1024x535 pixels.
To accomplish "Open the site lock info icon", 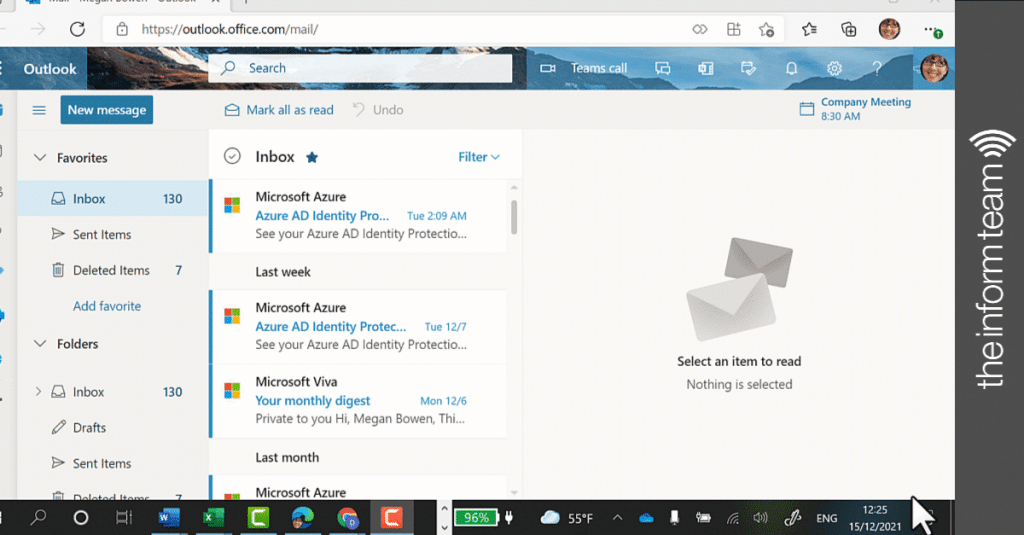I will click(x=122, y=29).
